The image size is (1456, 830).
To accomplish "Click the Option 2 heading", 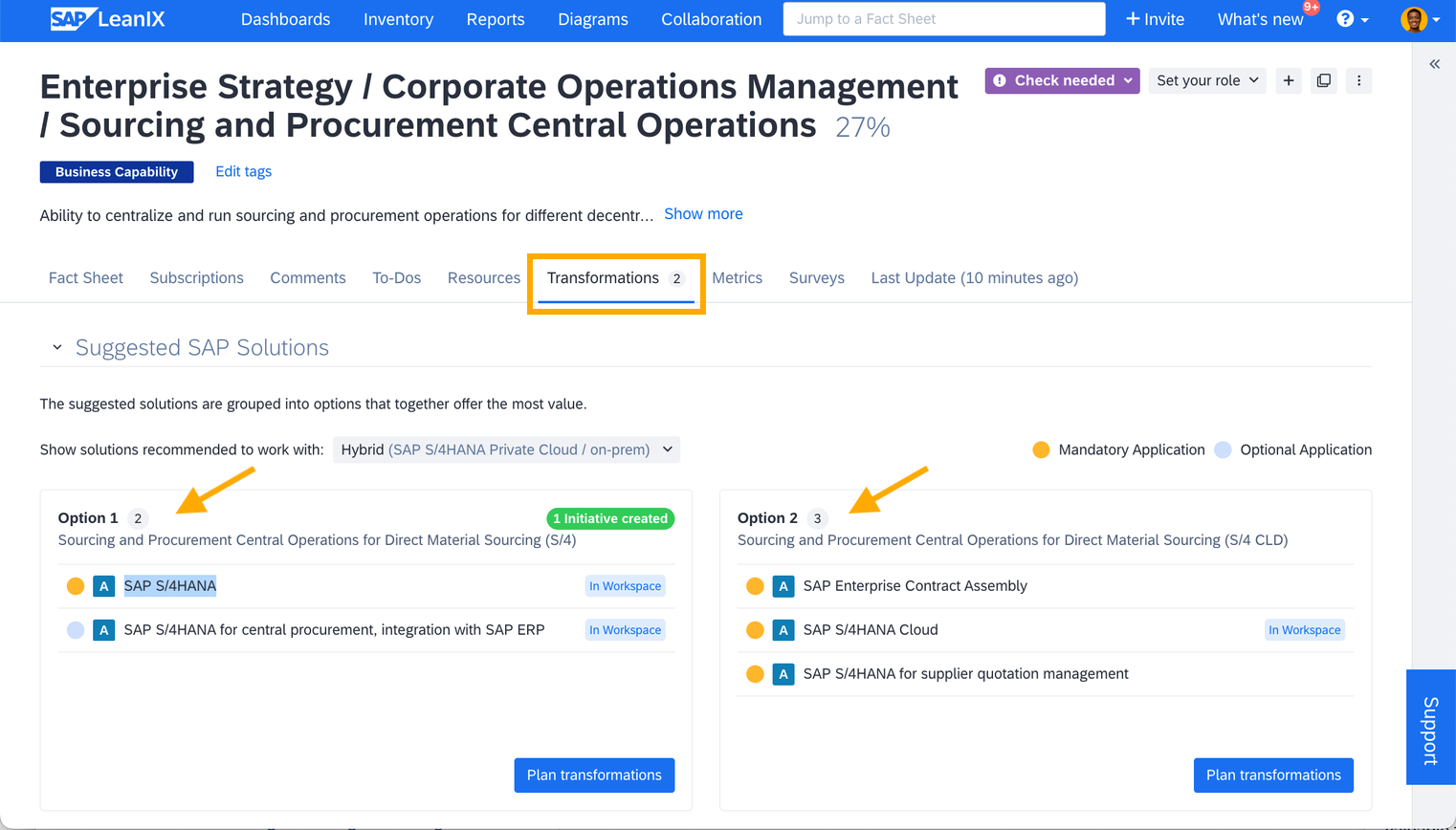I will 767,518.
